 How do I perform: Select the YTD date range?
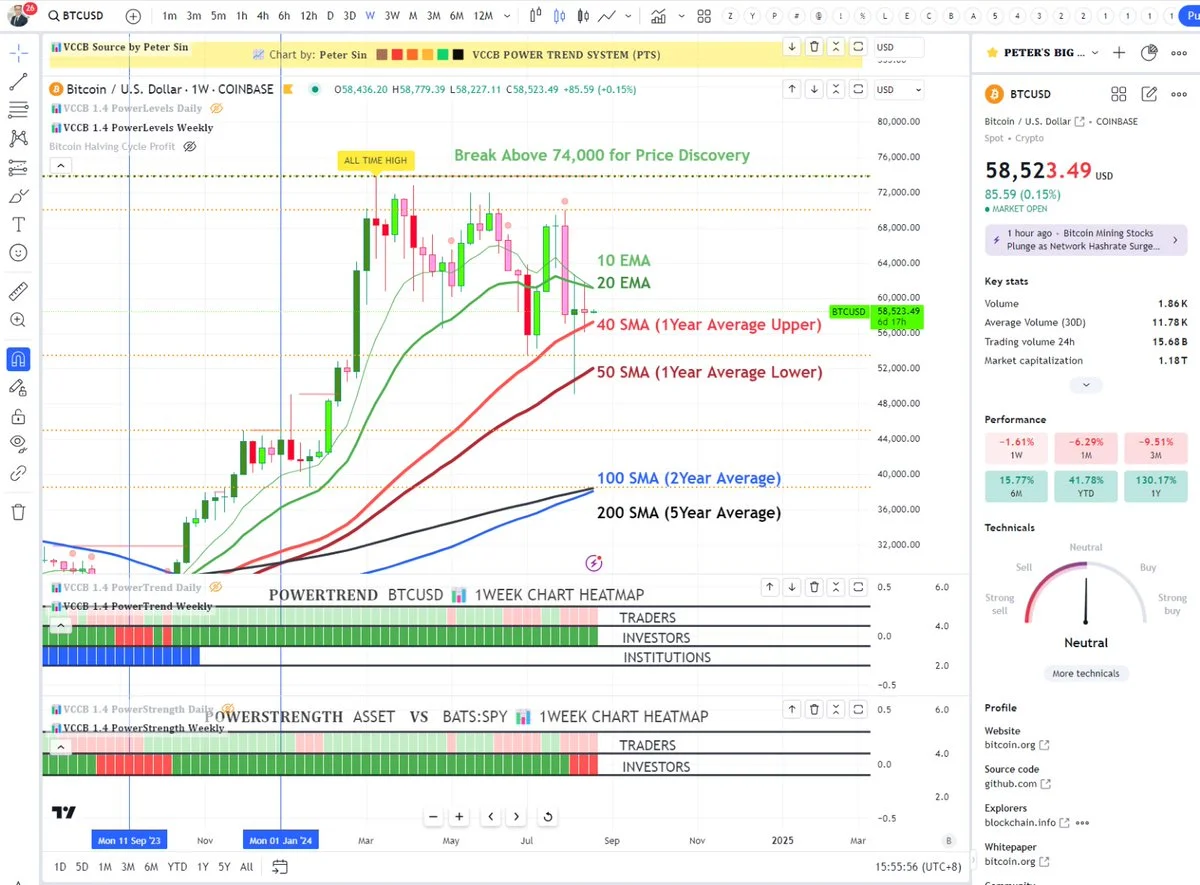pos(177,867)
